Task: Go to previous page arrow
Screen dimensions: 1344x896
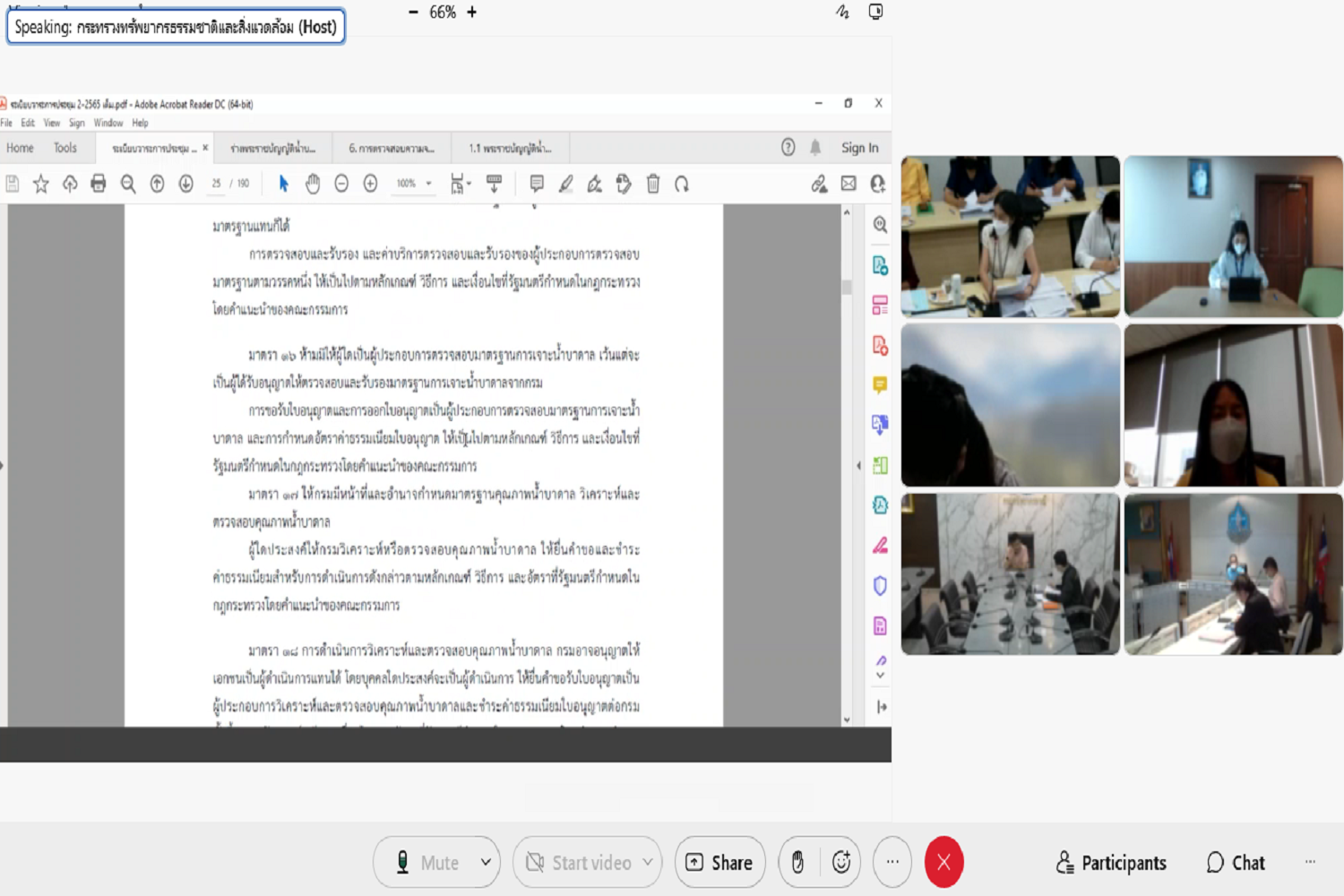Action: click(x=157, y=184)
